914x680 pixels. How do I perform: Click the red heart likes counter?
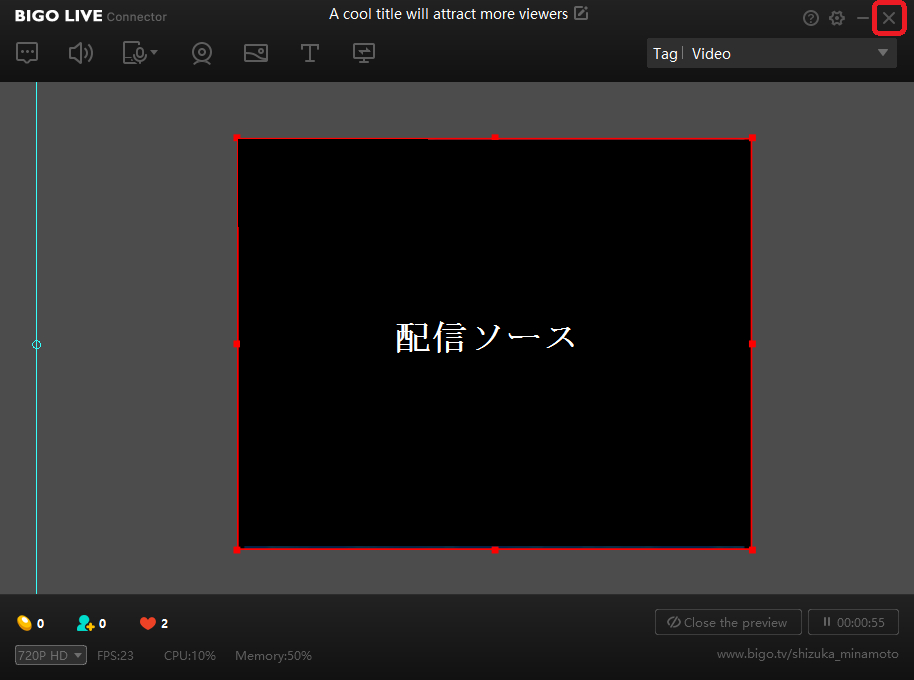point(148,623)
